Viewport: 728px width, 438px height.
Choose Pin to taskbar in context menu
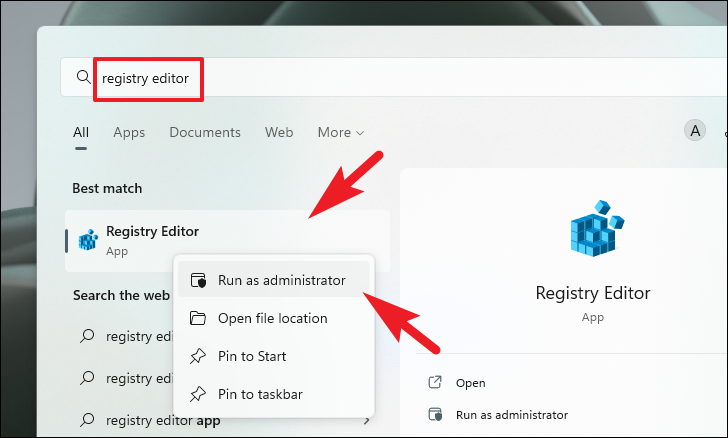pos(274,394)
